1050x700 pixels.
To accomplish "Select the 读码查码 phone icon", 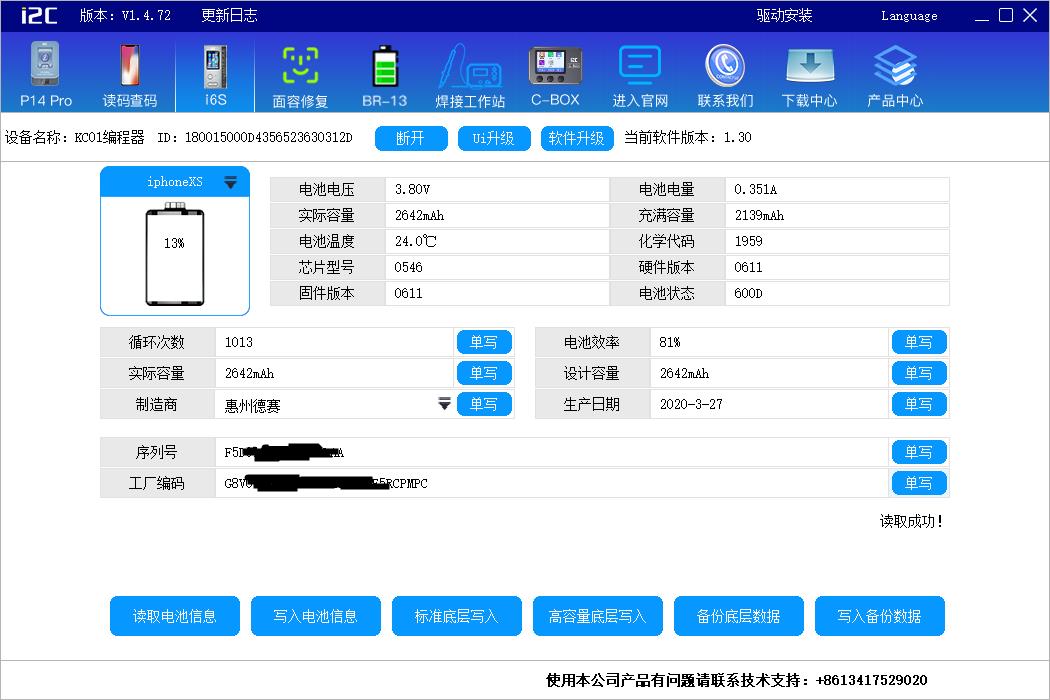I will 129,66.
